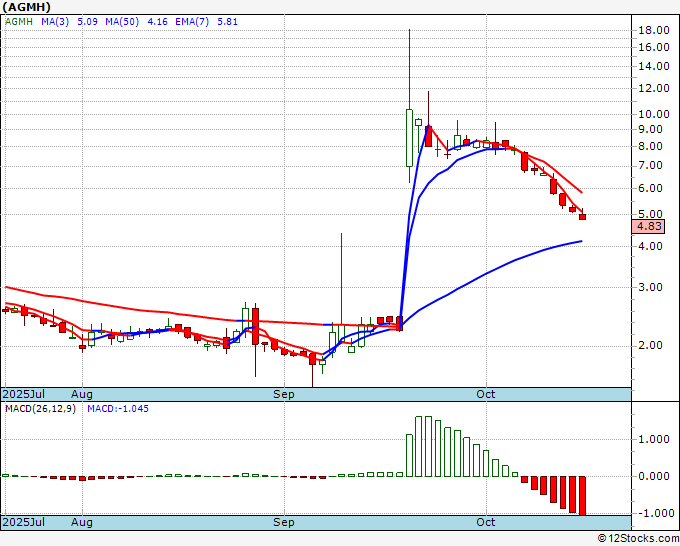Click Aug on price chart time axis
This screenshot has width=680, height=546.
point(82,395)
